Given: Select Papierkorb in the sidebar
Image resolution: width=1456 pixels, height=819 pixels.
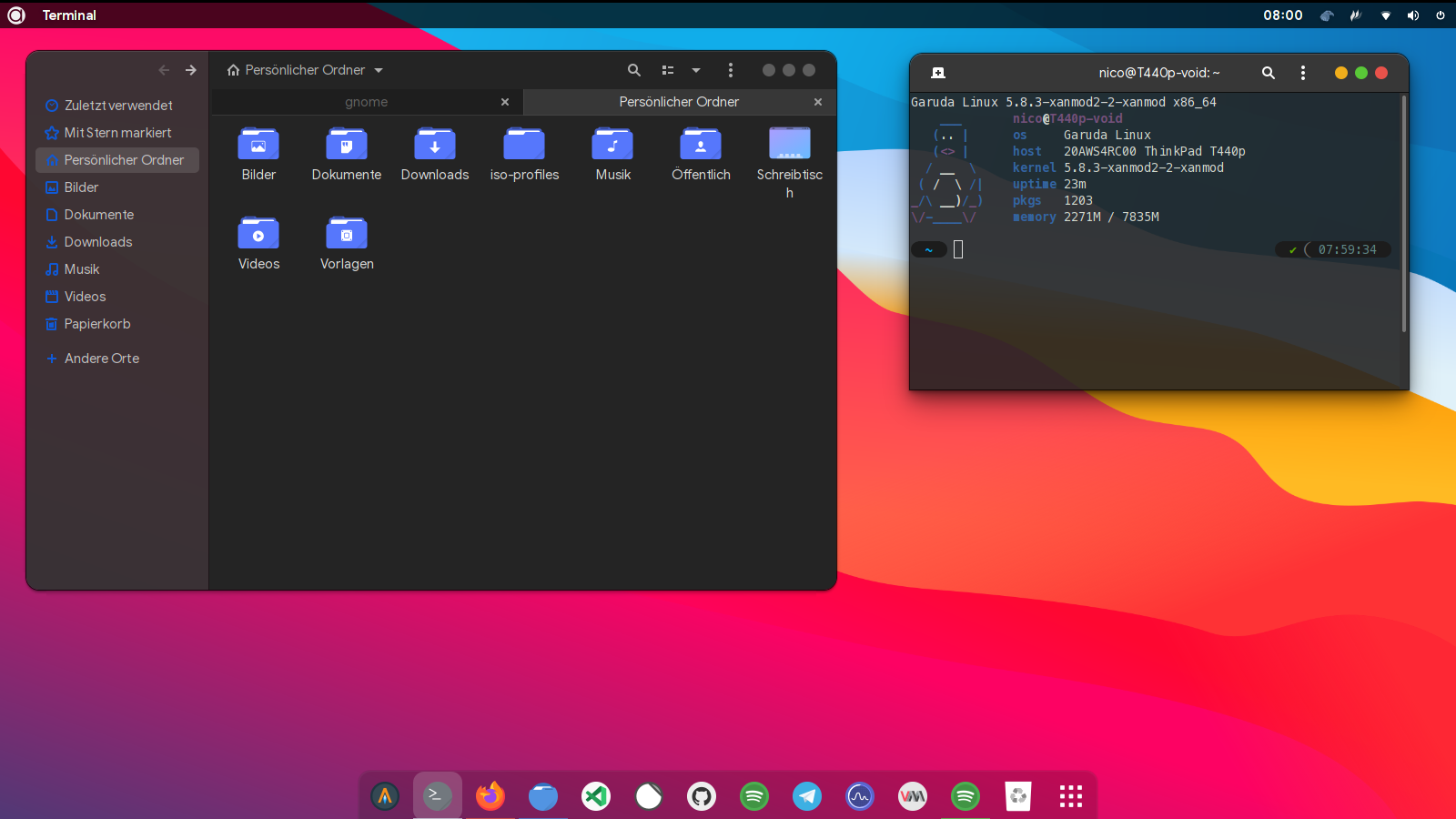Looking at the screenshot, I should (x=97, y=324).
